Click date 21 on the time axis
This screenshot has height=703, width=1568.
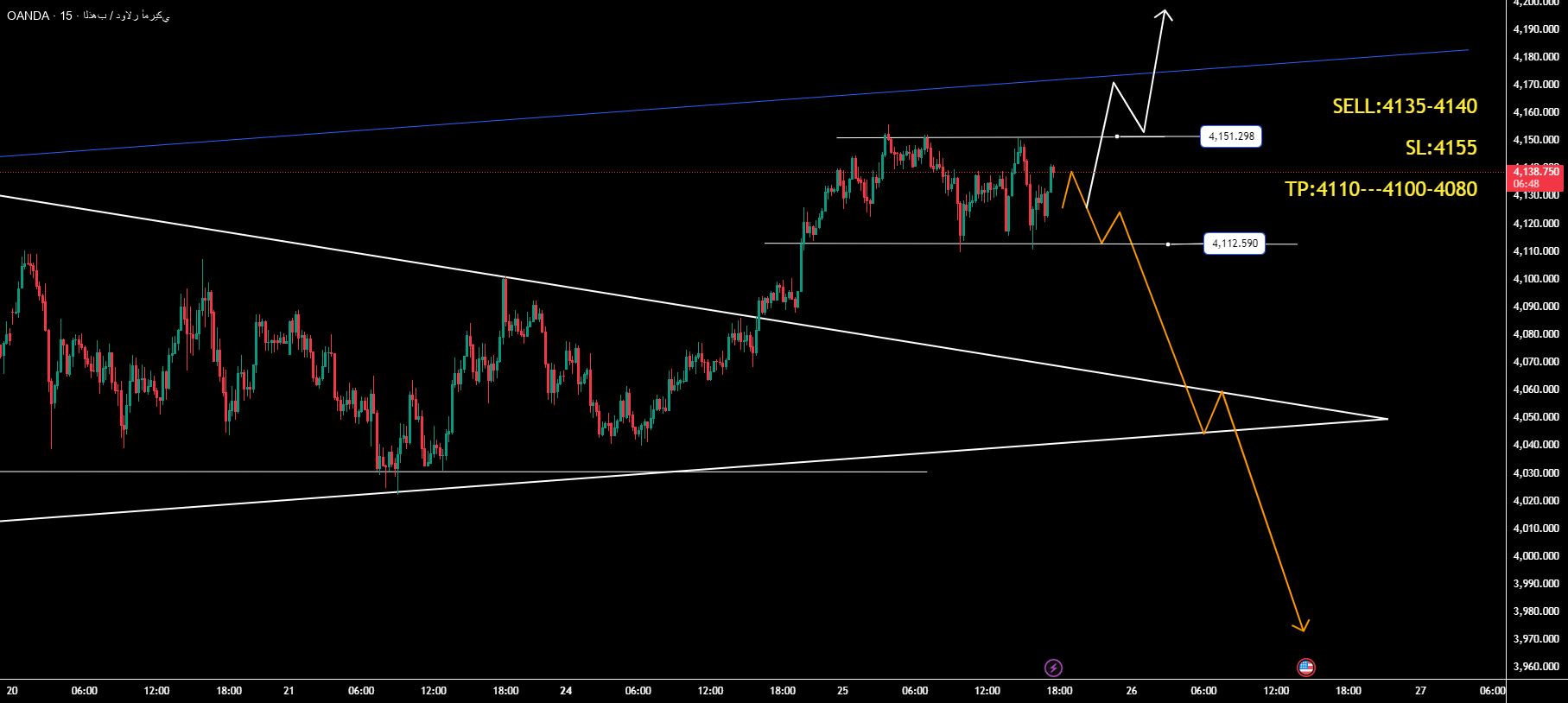click(289, 691)
